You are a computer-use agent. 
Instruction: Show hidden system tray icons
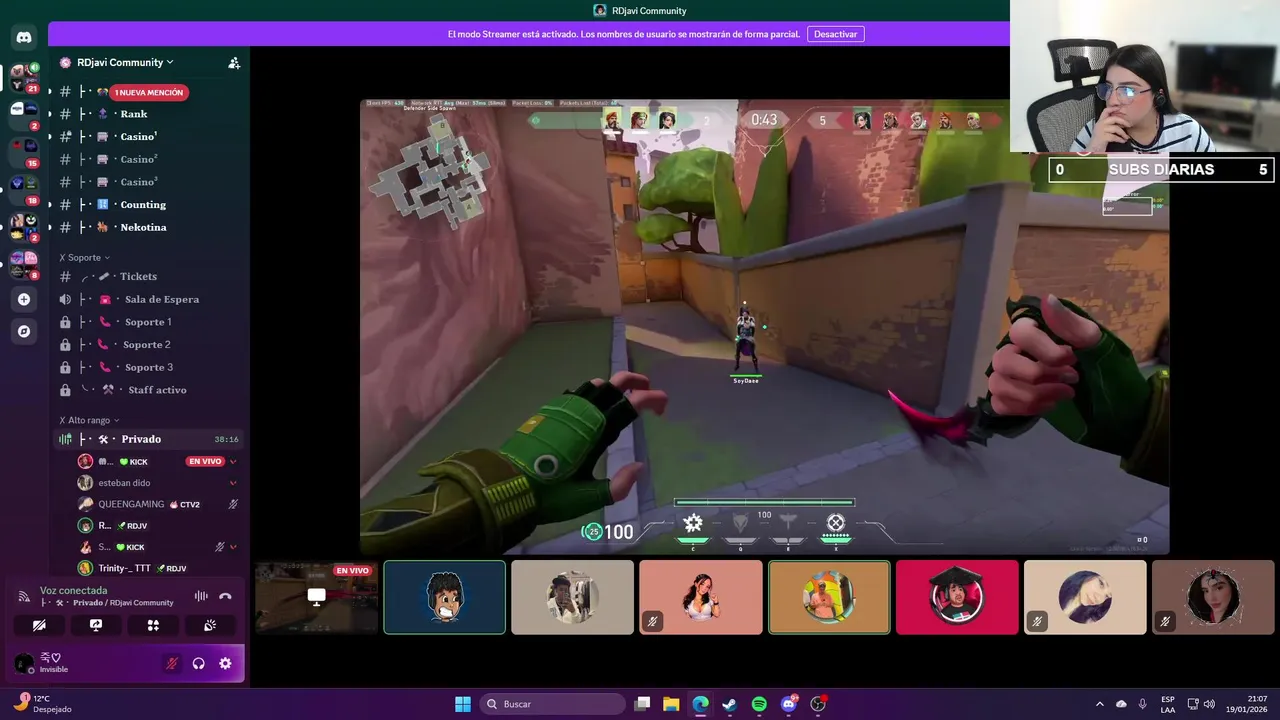(x=1100, y=704)
